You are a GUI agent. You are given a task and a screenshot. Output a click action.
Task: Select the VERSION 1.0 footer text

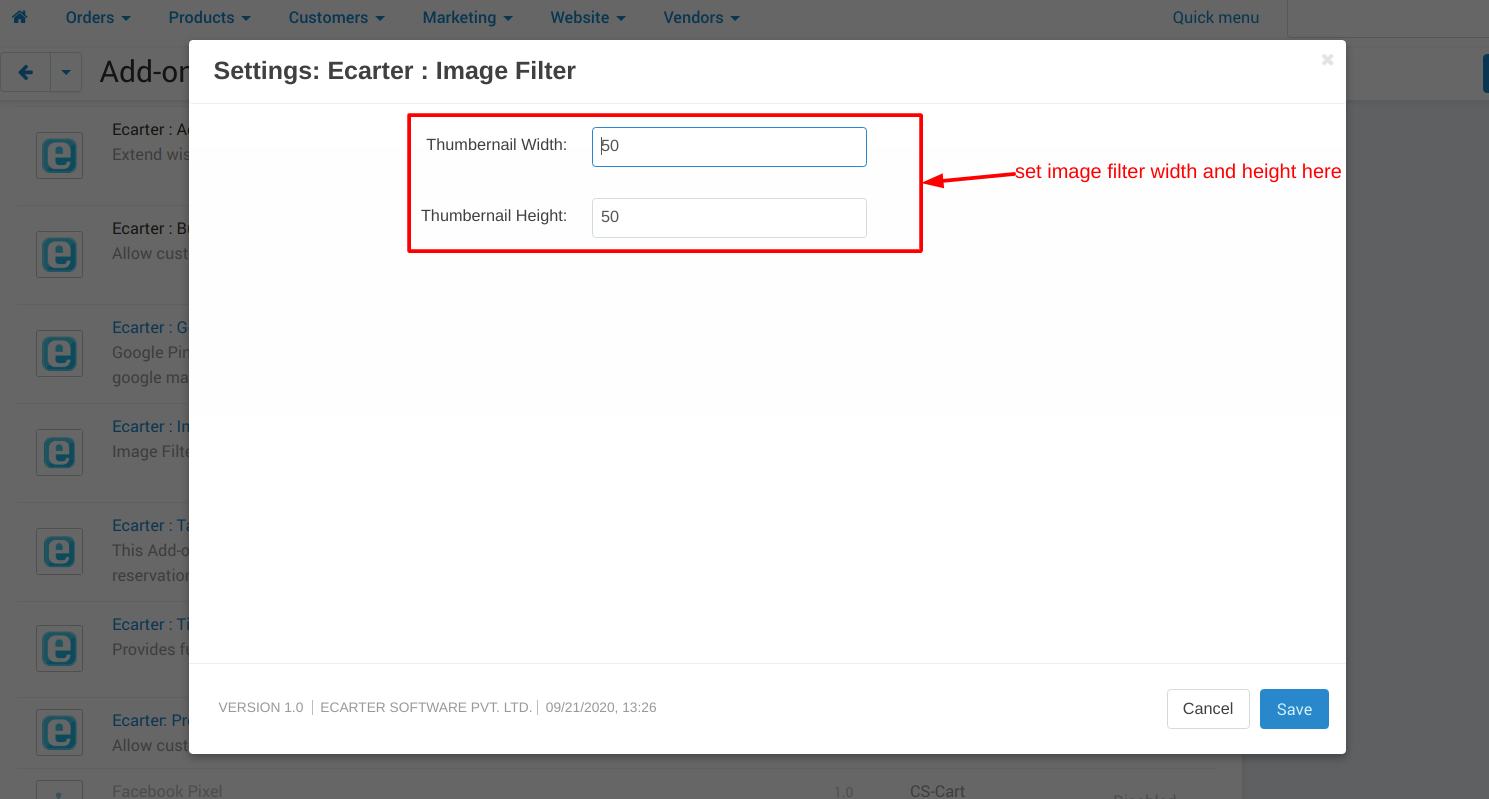pyautogui.click(x=261, y=708)
